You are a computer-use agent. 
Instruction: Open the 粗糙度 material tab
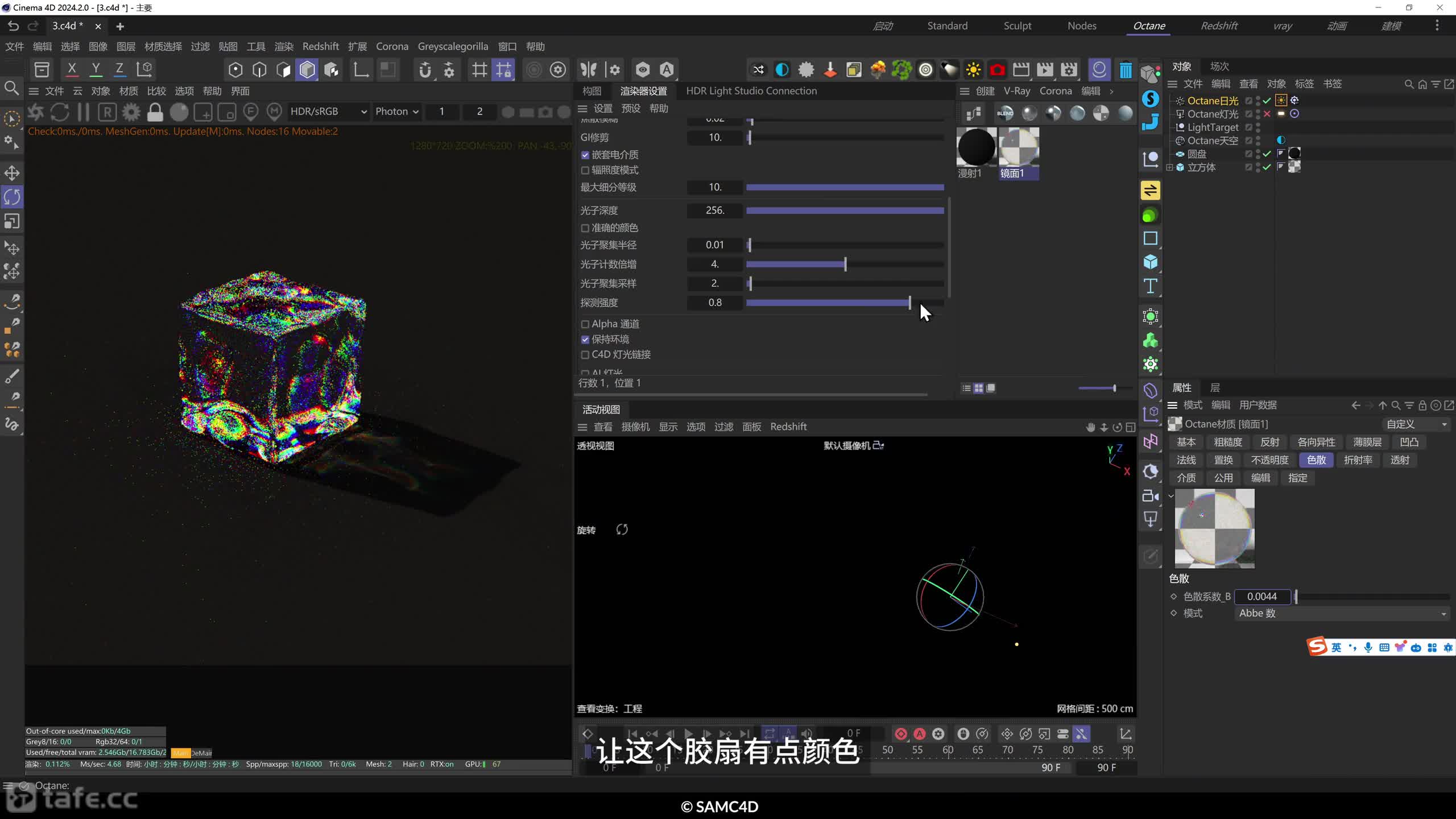[1227, 442]
